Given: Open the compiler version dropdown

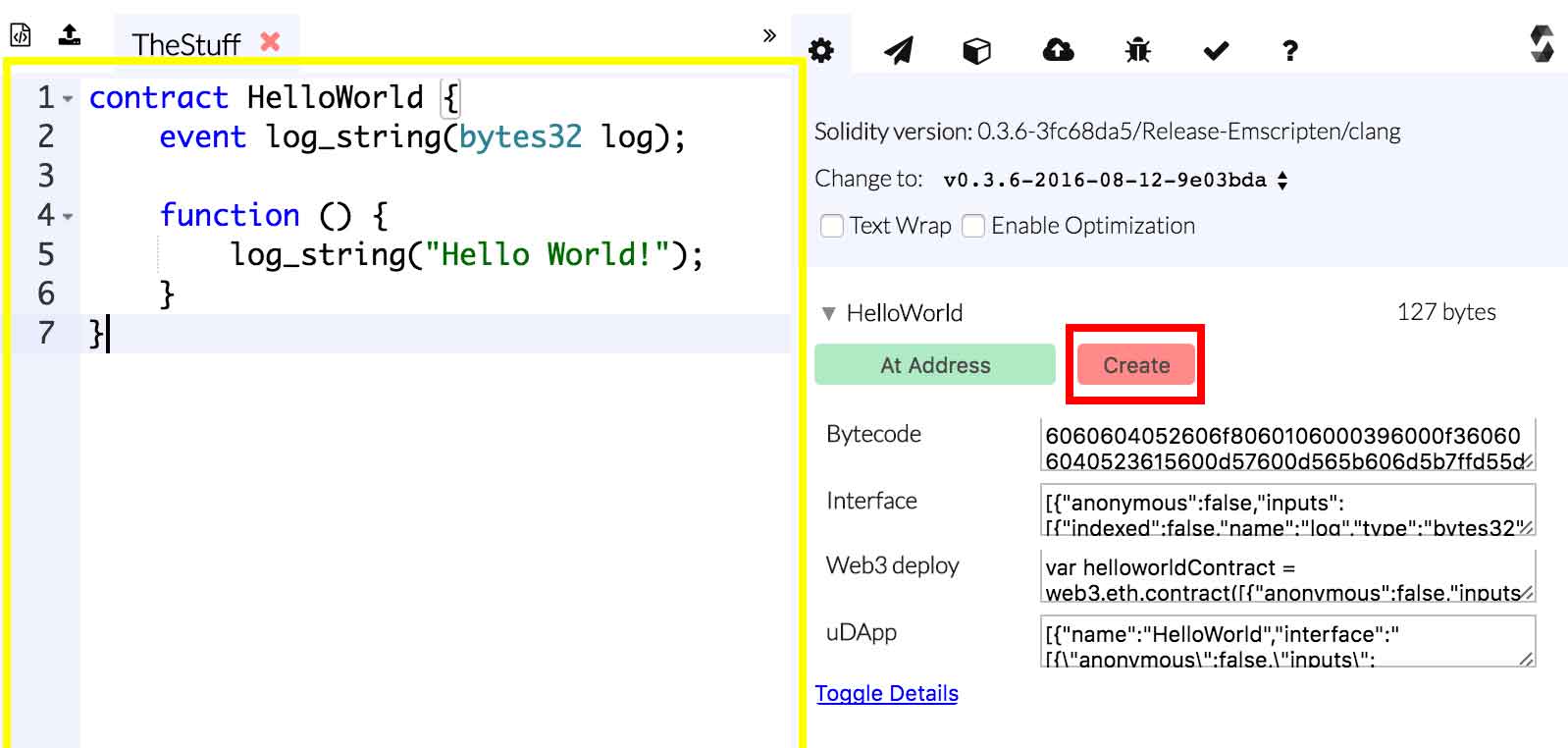Looking at the screenshot, I should click(x=1115, y=181).
